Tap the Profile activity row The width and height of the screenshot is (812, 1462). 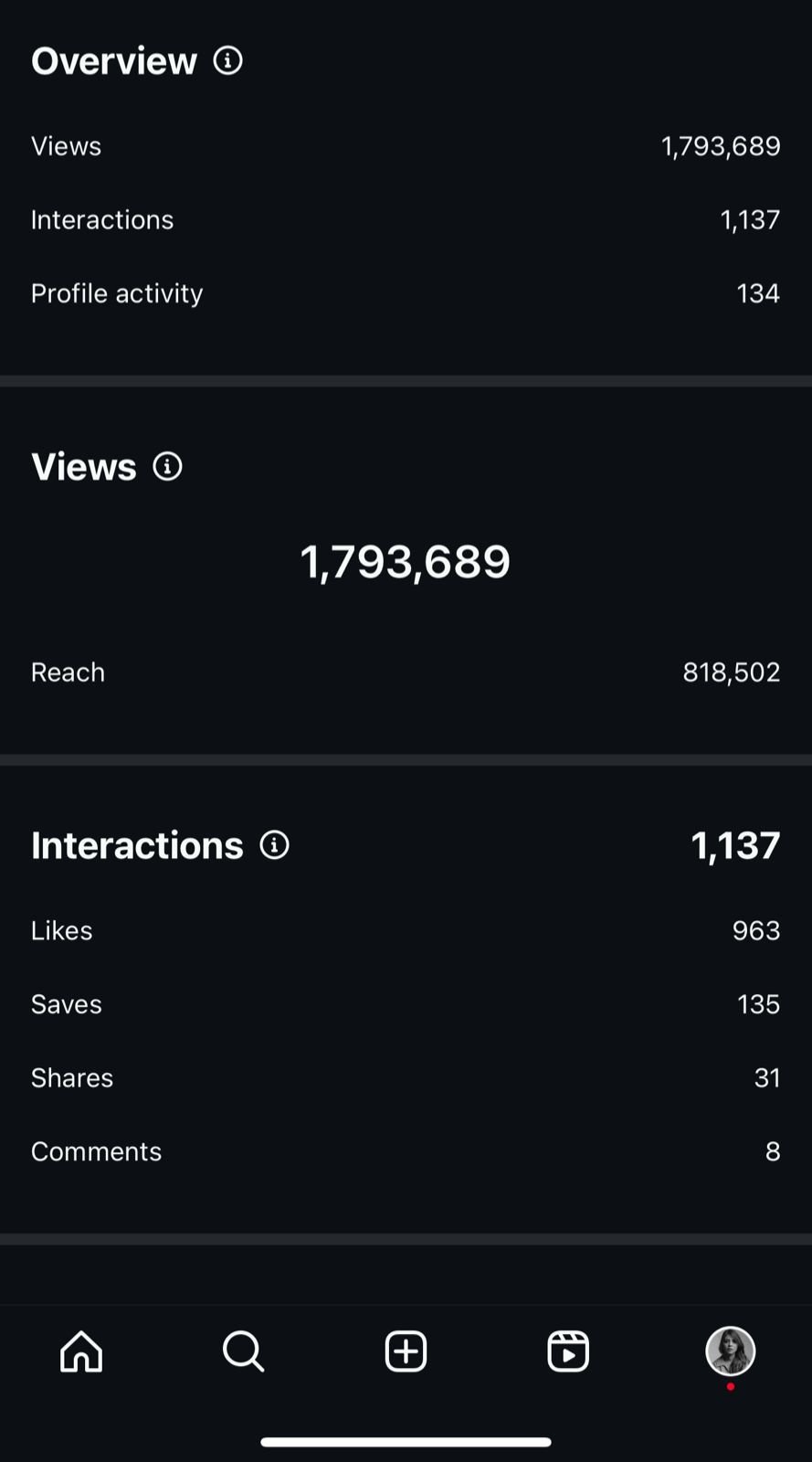point(406,293)
